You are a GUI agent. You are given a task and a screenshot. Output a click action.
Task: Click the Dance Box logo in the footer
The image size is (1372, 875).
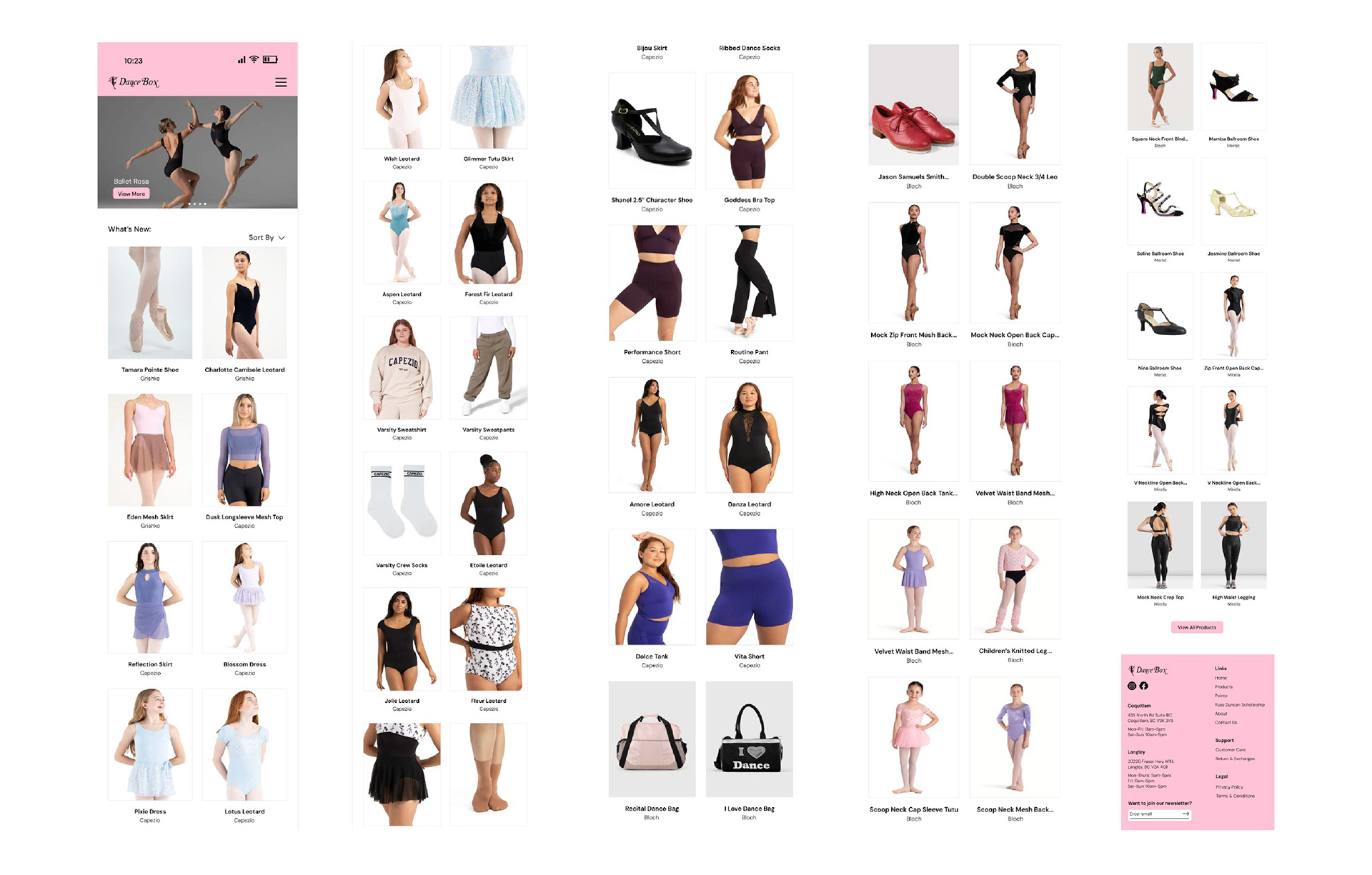(x=1148, y=670)
